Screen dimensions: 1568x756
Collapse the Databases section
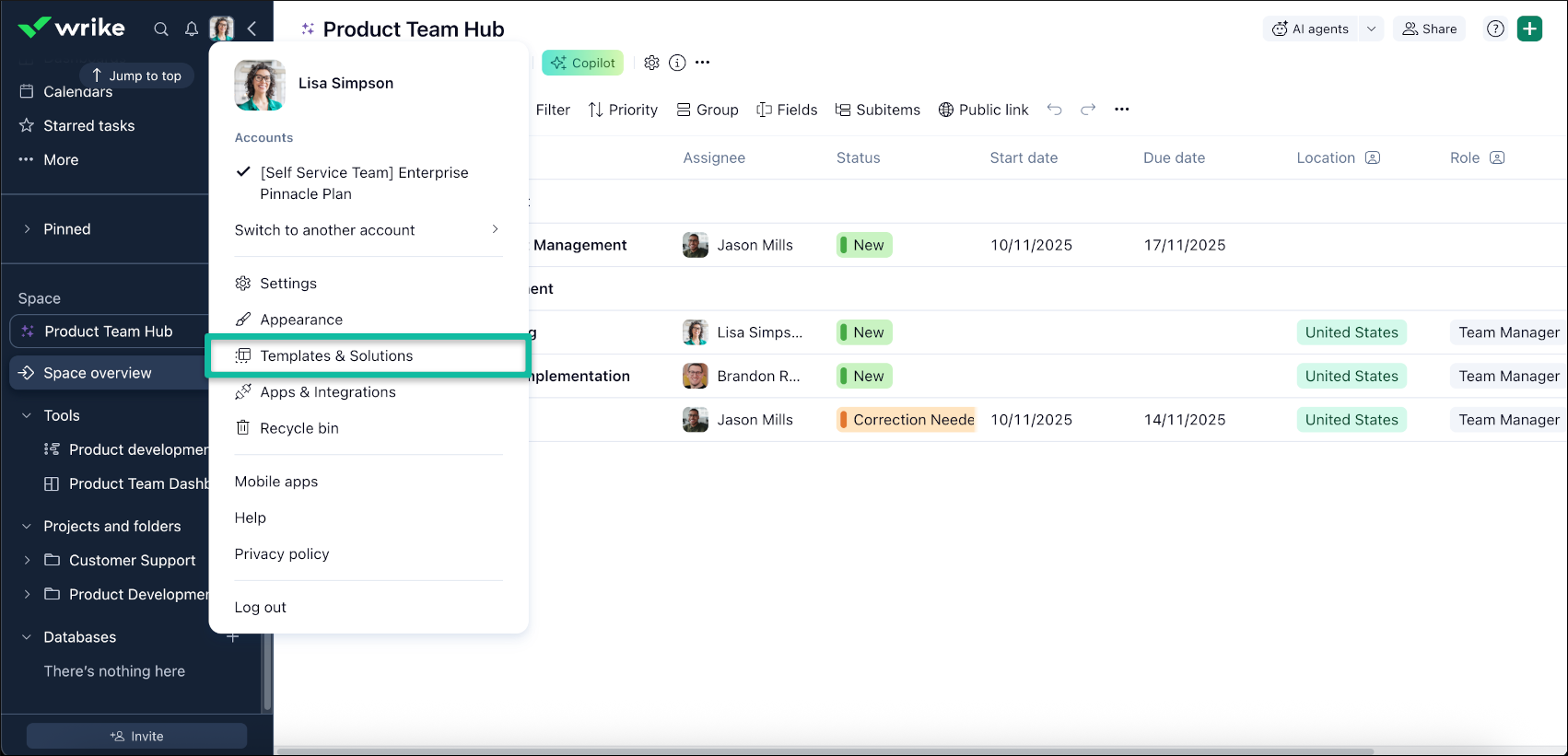pos(27,637)
